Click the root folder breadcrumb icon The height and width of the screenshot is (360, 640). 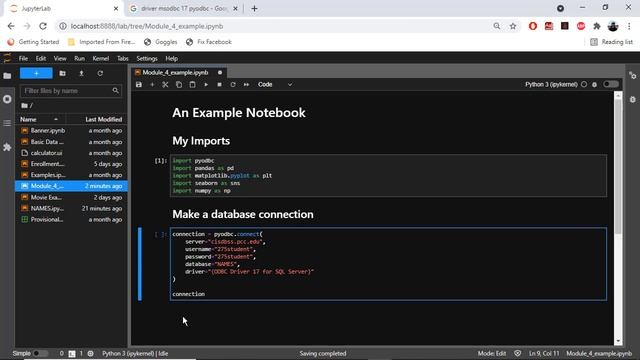point(24,106)
